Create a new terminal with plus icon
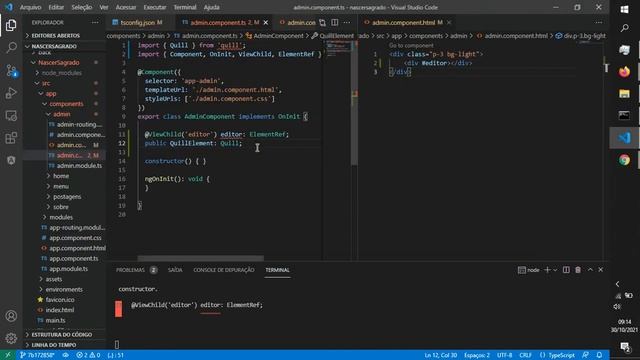640x360 pixels. pyautogui.click(x=547, y=270)
